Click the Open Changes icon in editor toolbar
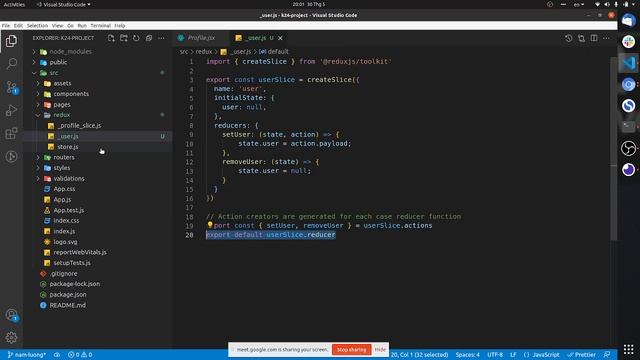 [x=581, y=38]
